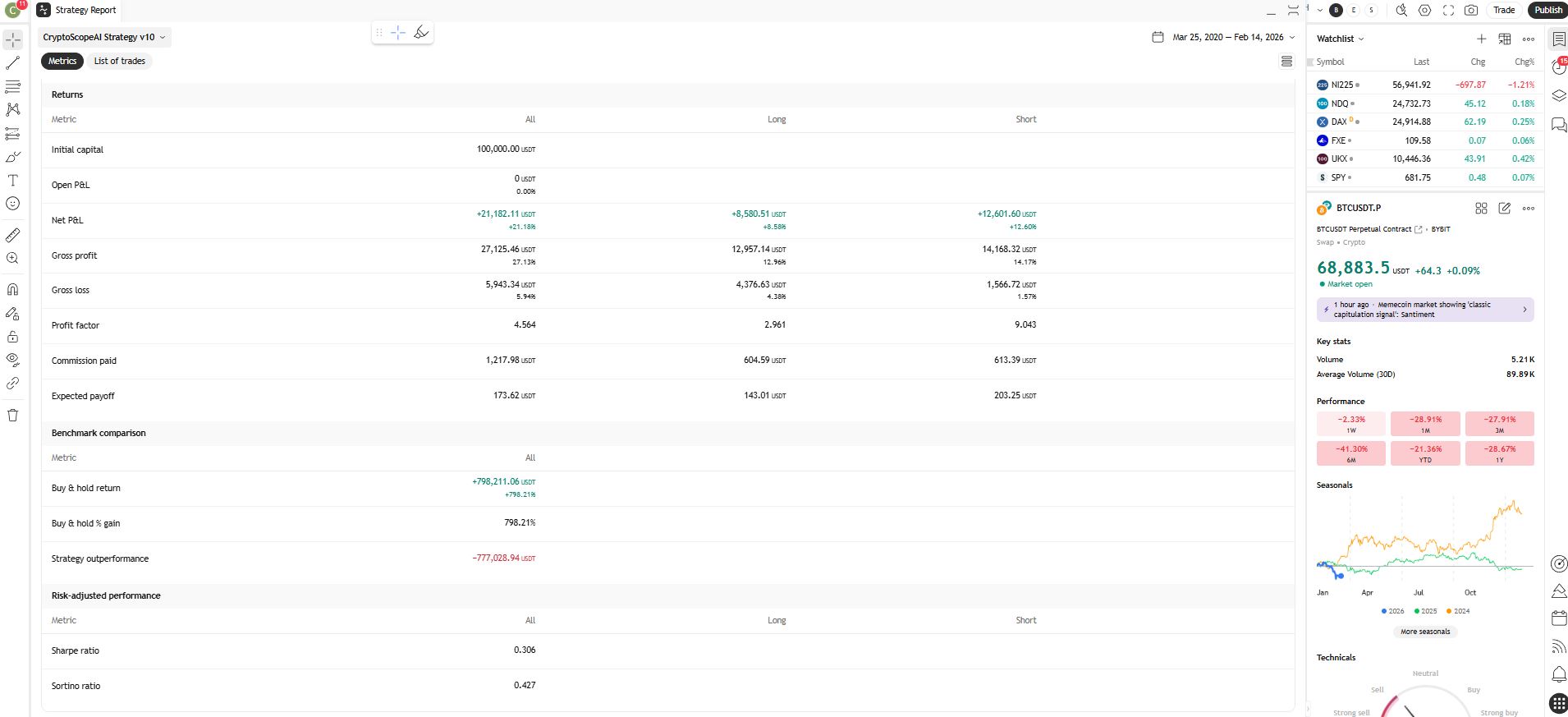The image size is (1568, 717).
Task: Select the trend line drawing tool
Action: click(13, 63)
